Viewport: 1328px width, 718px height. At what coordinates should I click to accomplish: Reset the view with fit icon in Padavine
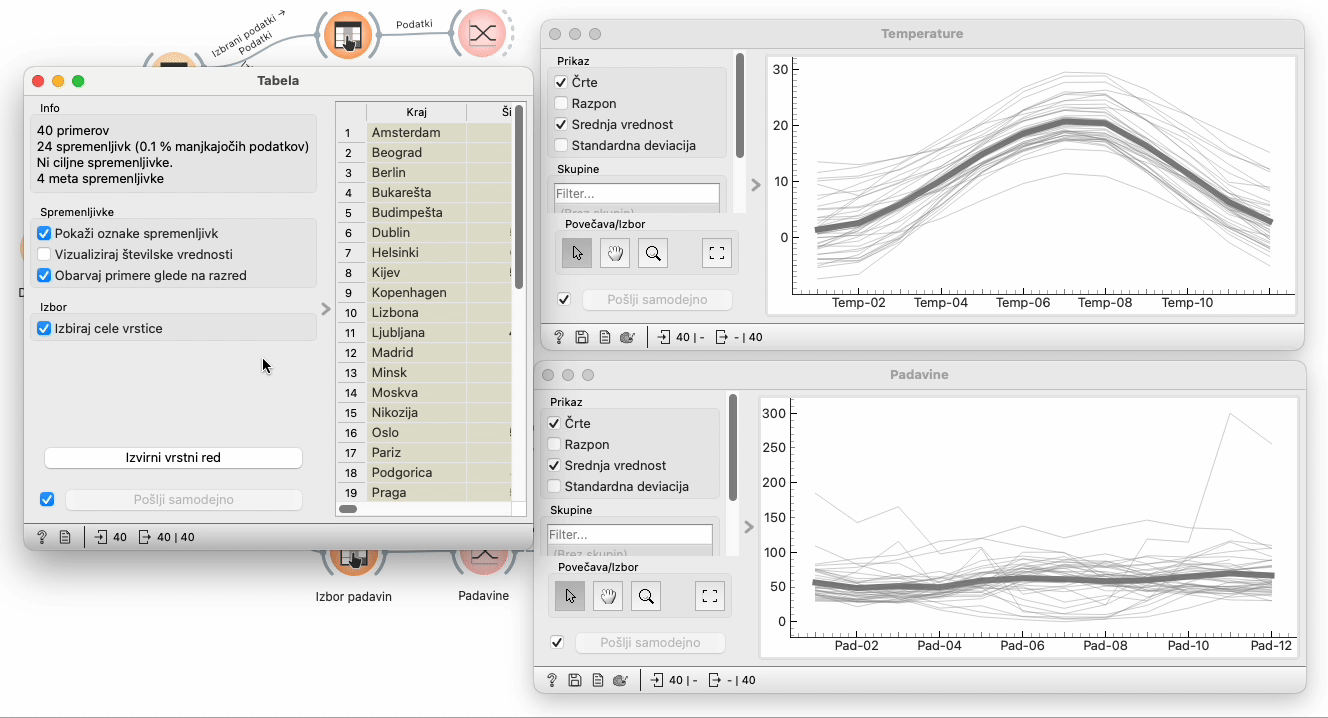[x=710, y=597]
